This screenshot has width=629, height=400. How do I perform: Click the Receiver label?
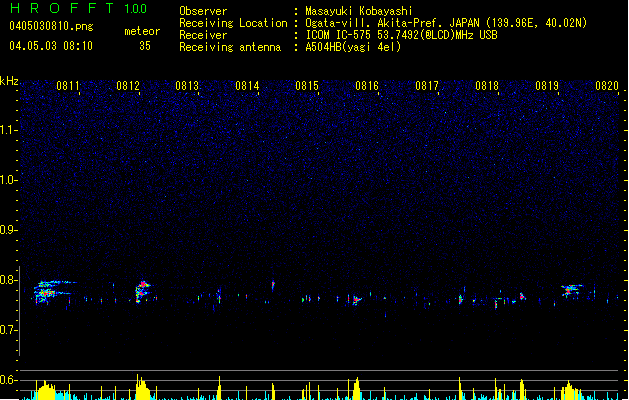point(203,35)
